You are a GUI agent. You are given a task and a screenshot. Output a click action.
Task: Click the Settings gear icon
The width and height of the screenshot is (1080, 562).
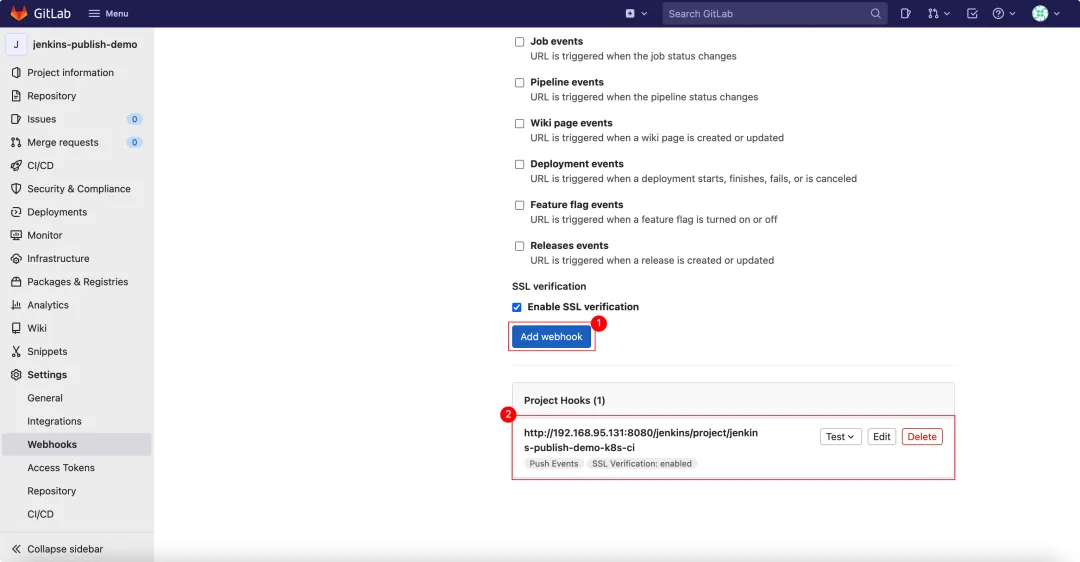[16, 375]
